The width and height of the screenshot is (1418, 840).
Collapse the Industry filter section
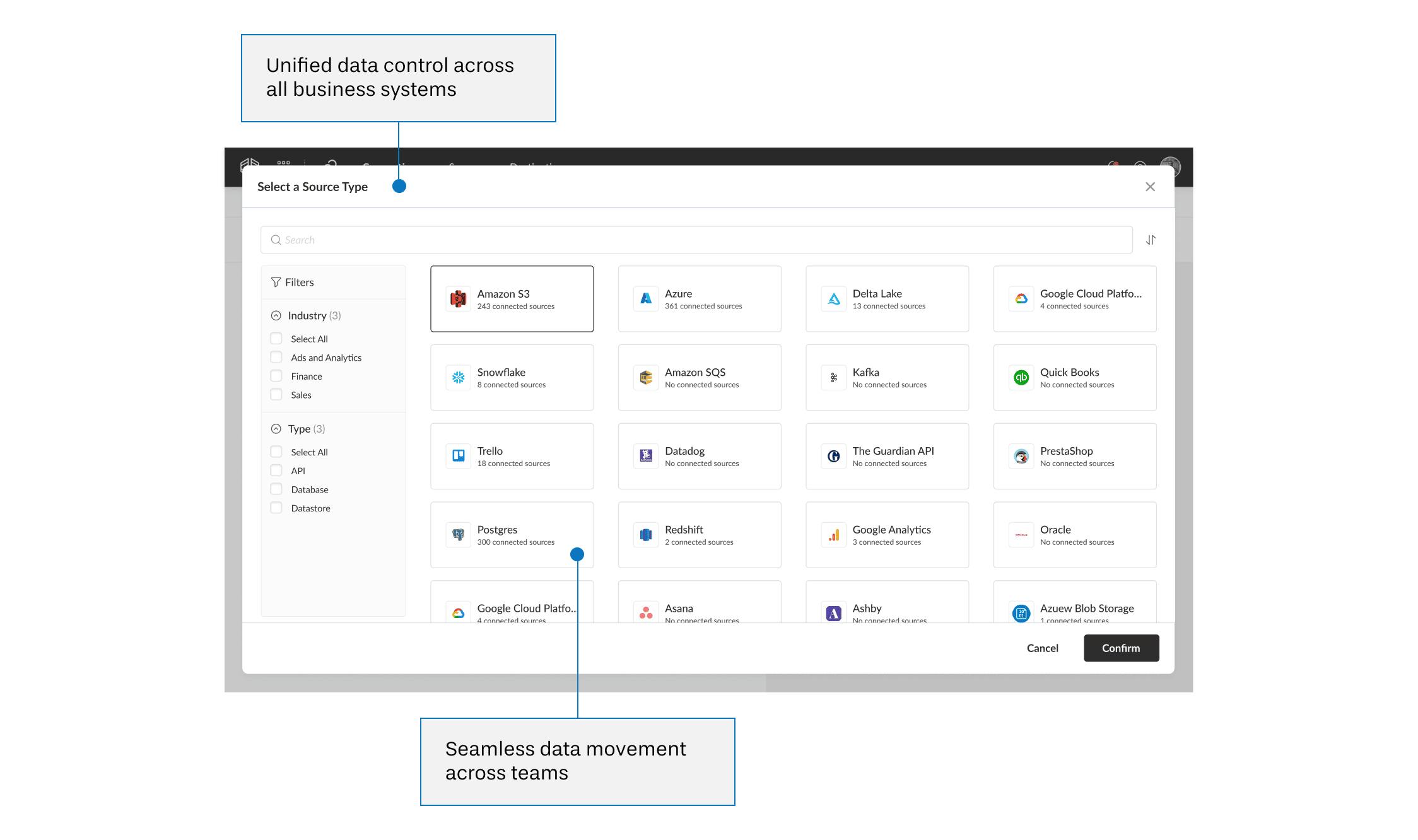276,315
